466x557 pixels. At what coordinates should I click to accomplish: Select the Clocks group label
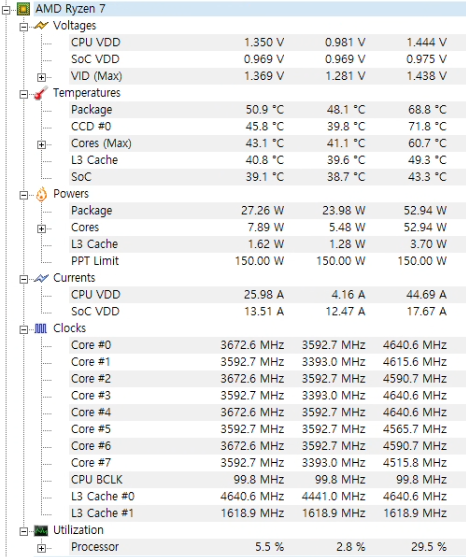(70, 328)
